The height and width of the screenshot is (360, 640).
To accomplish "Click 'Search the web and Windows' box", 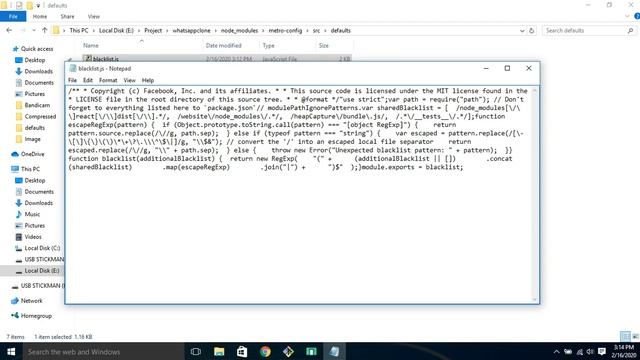I will tap(102, 351).
